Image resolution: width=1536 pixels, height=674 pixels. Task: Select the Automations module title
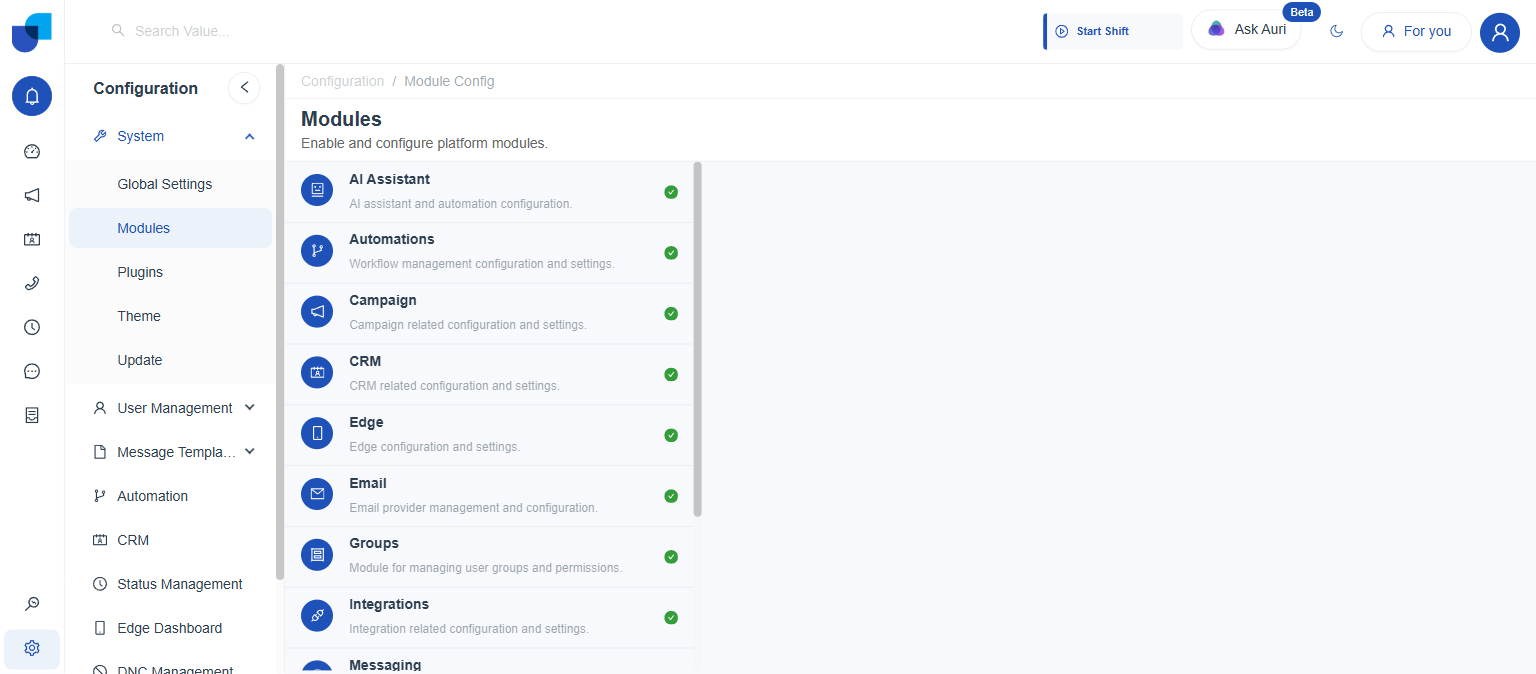click(x=392, y=239)
